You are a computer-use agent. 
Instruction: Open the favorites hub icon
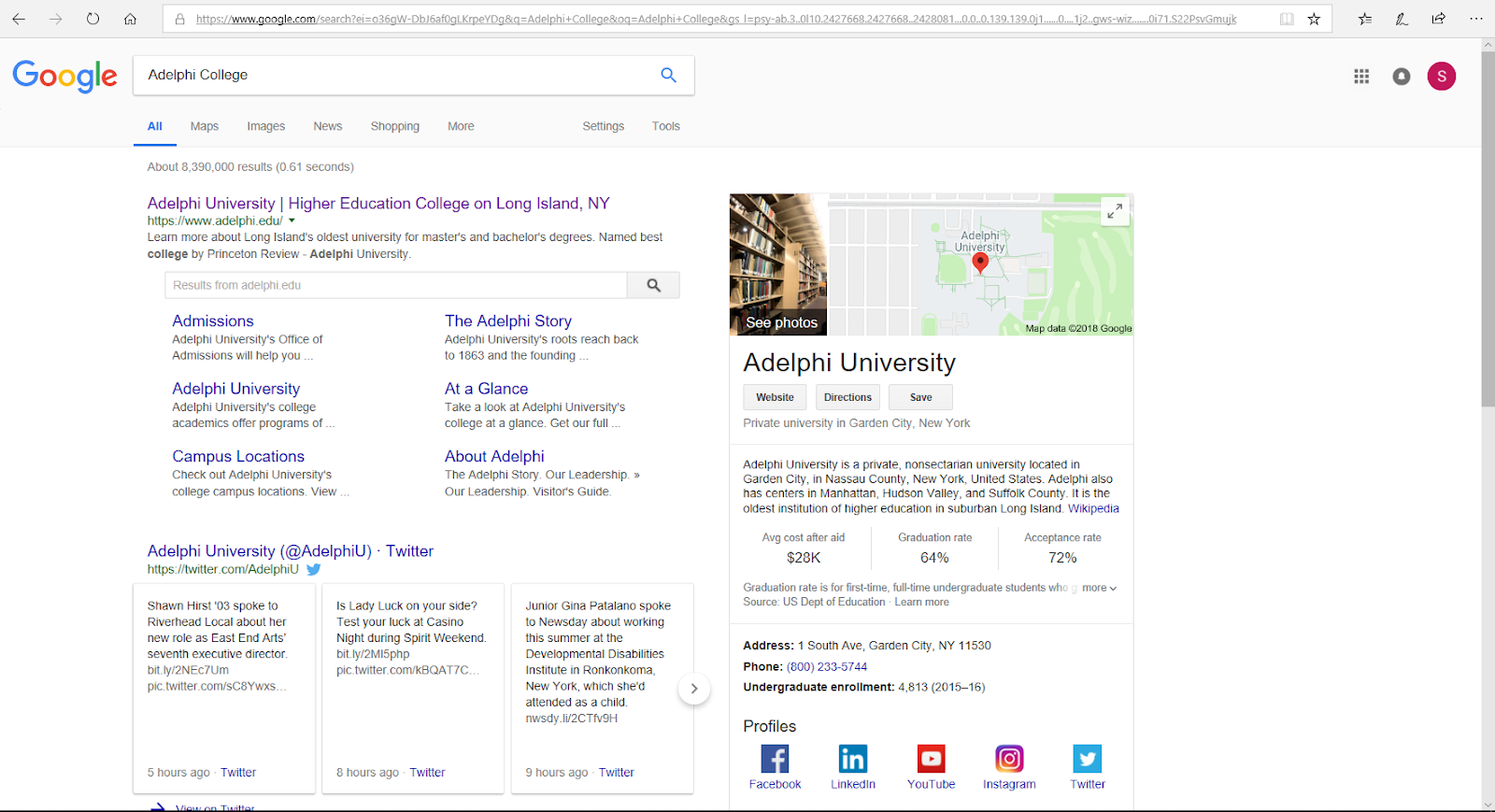click(1365, 19)
